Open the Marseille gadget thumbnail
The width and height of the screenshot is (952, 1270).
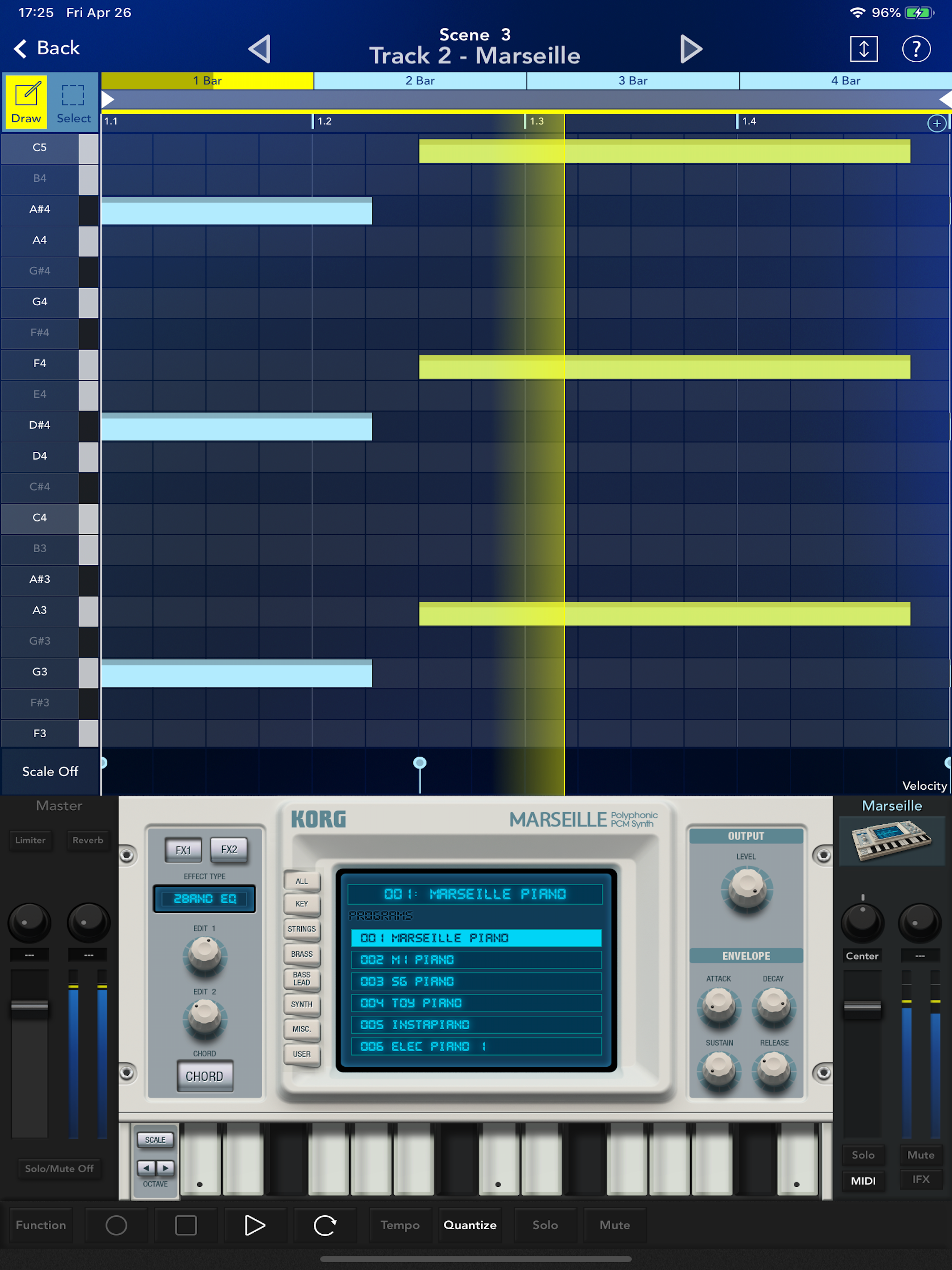(x=891, y=840)
